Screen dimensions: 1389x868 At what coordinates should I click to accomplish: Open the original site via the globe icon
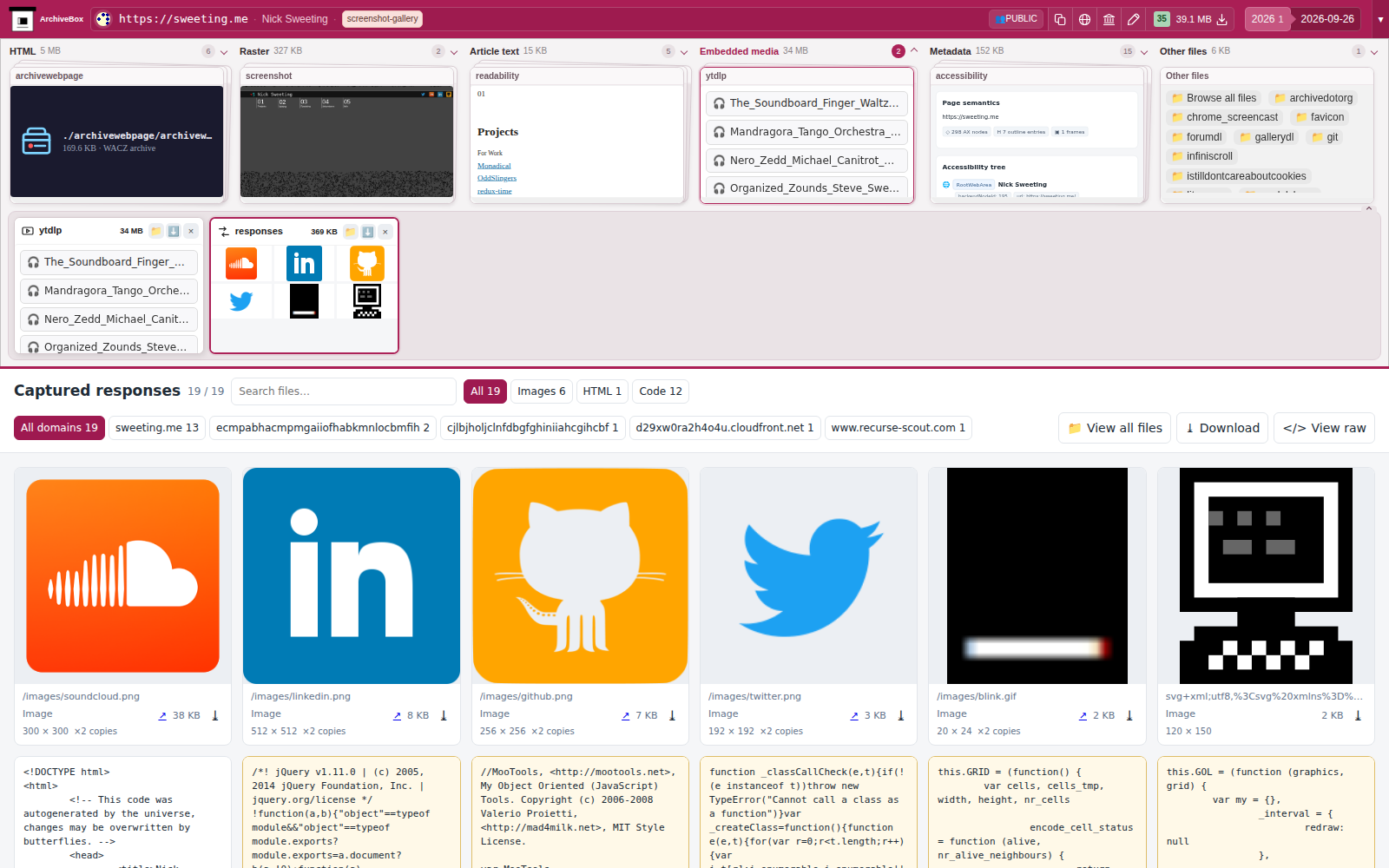tap(1084, 19)
